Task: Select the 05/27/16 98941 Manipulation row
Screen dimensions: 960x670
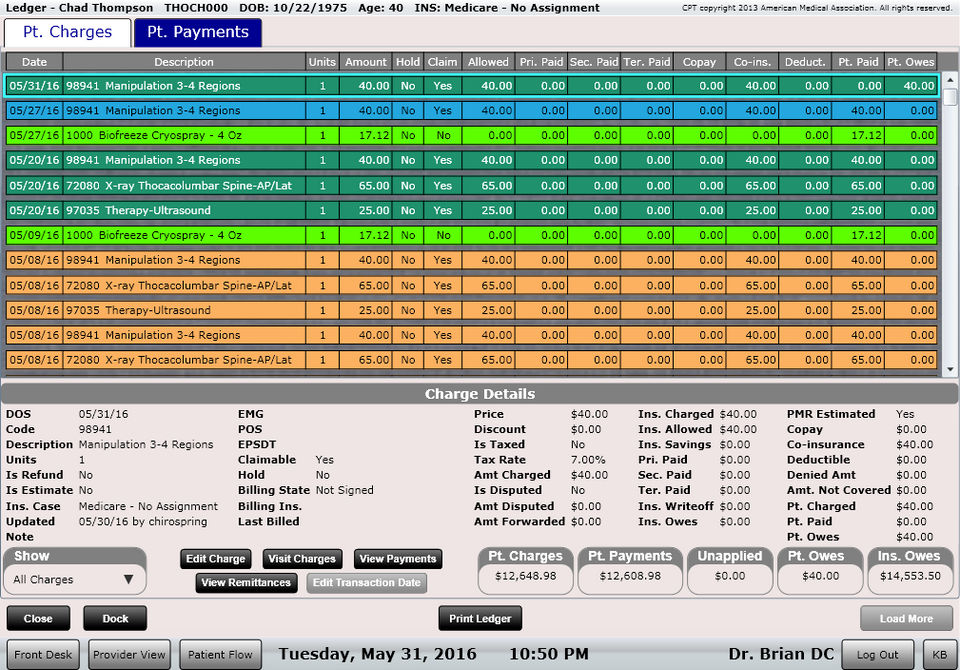Action: pos(471,111)
